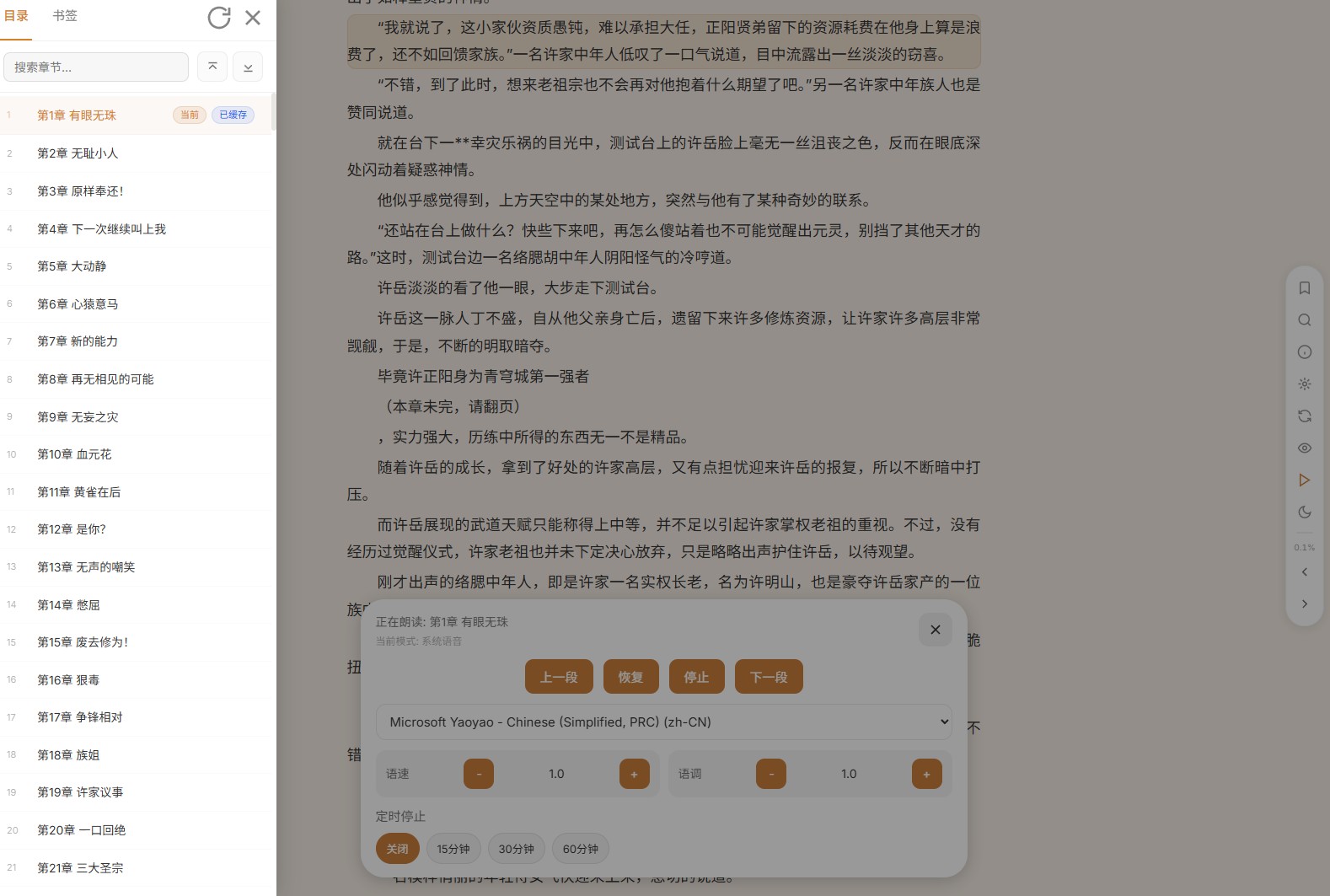Open chapter 第17章 争锋相对
The height and width of the screenshot is (896, 1330).
137,717
